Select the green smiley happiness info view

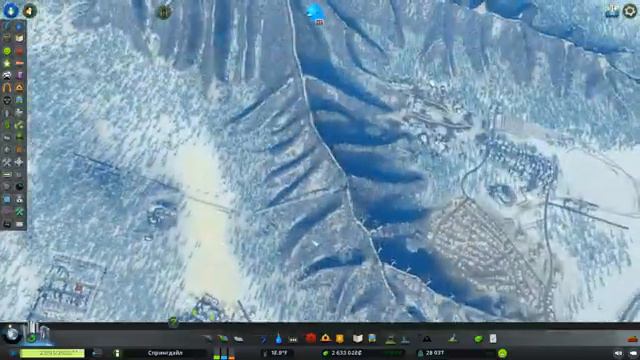(x=7, y=51)
